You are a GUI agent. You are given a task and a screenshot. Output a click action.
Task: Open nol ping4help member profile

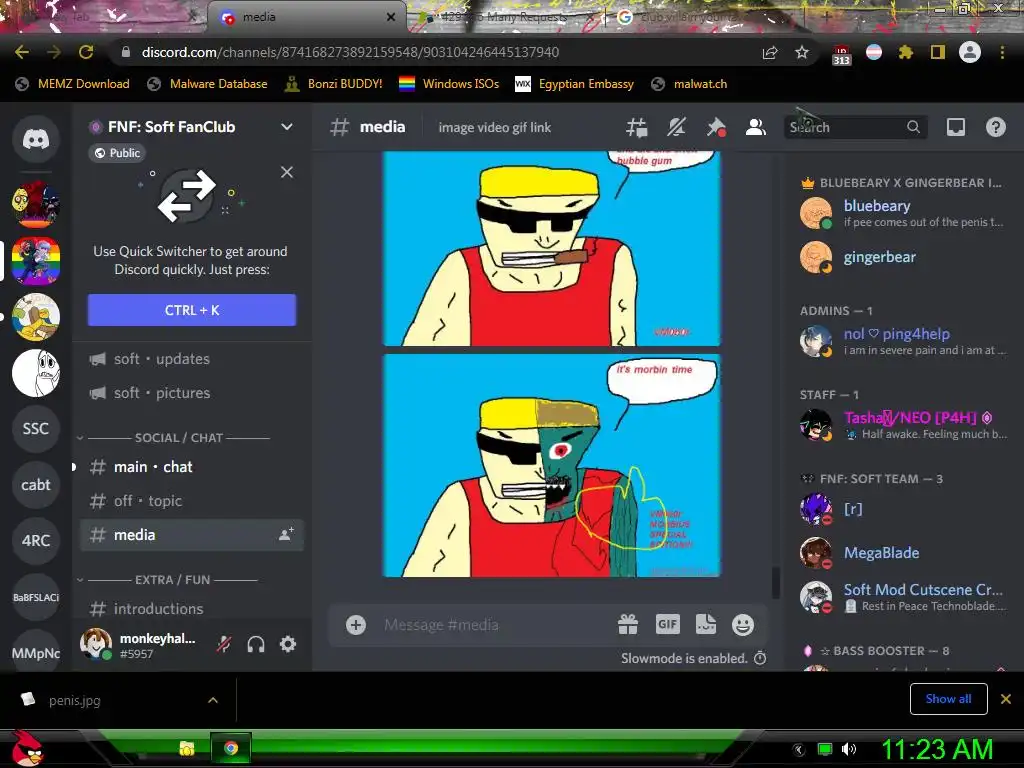(x=903, y=342)
